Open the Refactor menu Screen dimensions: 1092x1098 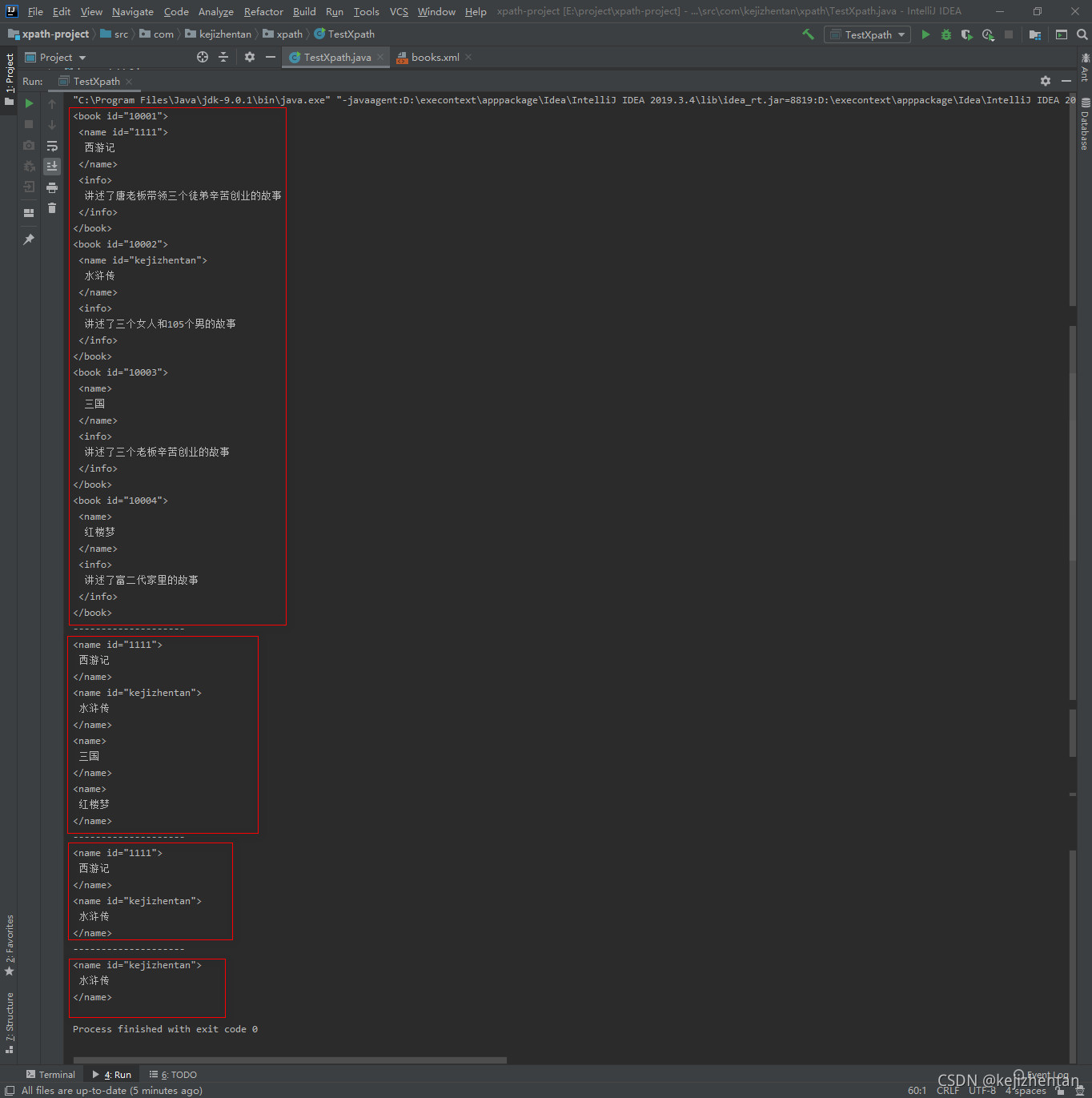pyautogui.click(x=263, y=11)
